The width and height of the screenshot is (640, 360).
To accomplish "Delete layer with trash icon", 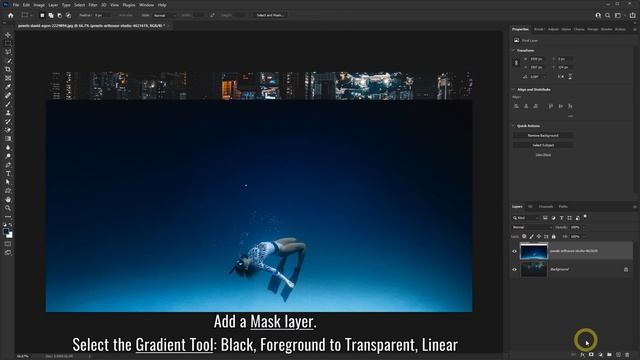I will [x=627, y=355].
